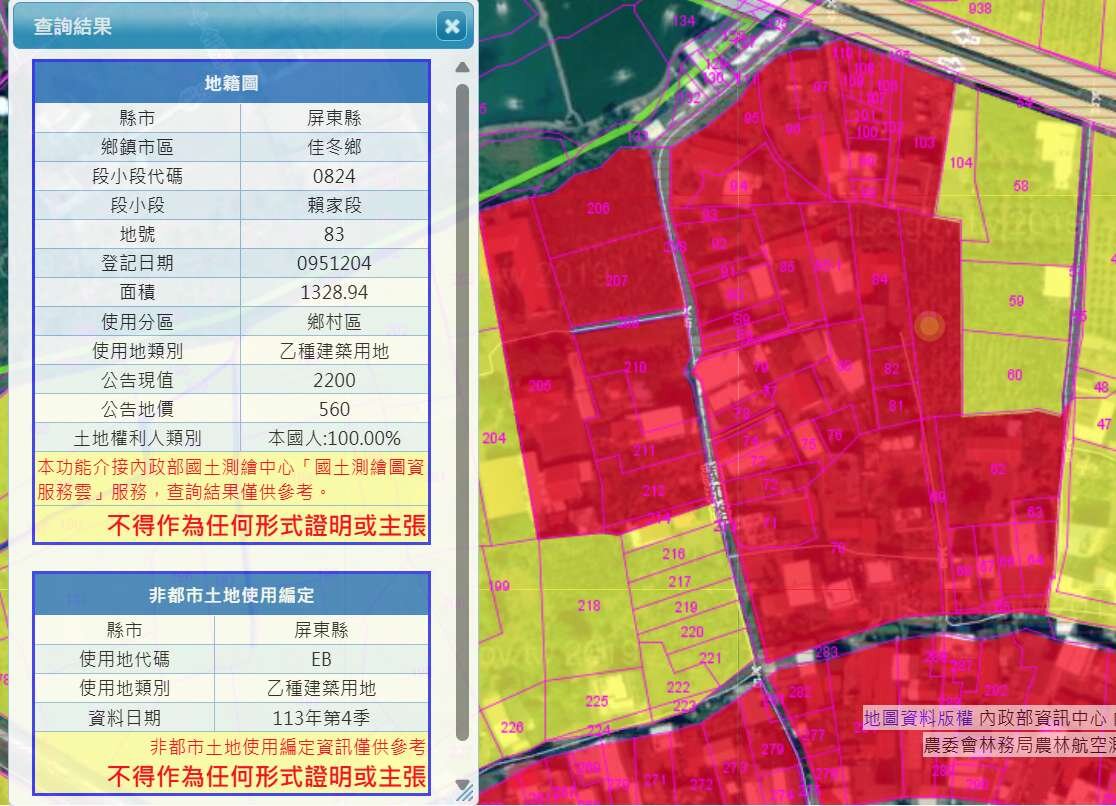Pick yellow parcel 60 on the map
The width and height of the screenshot is (1116, 806).
pyautogui.click(x=1015, y=375)
